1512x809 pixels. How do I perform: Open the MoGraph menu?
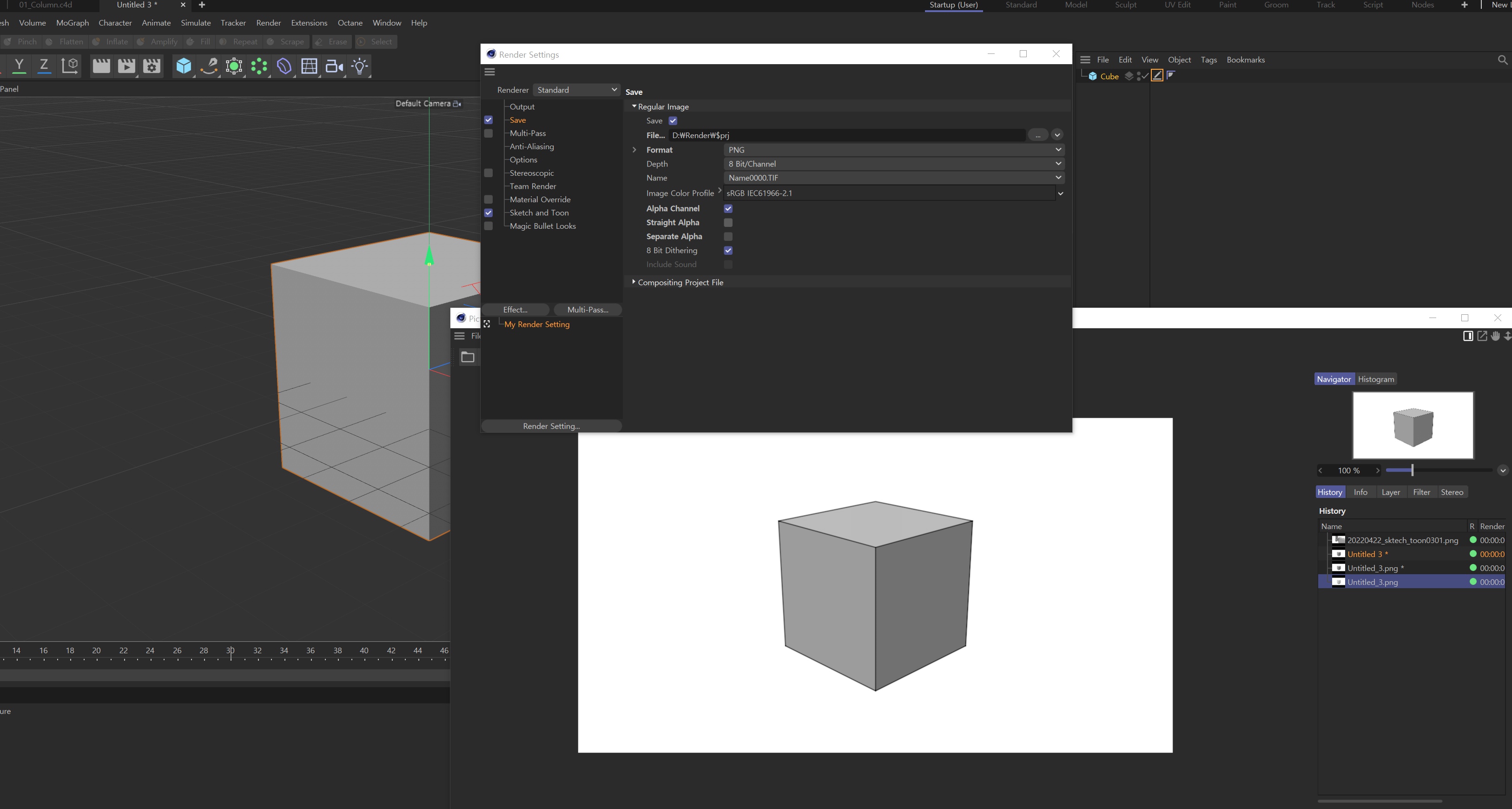[x=72, y=23]
